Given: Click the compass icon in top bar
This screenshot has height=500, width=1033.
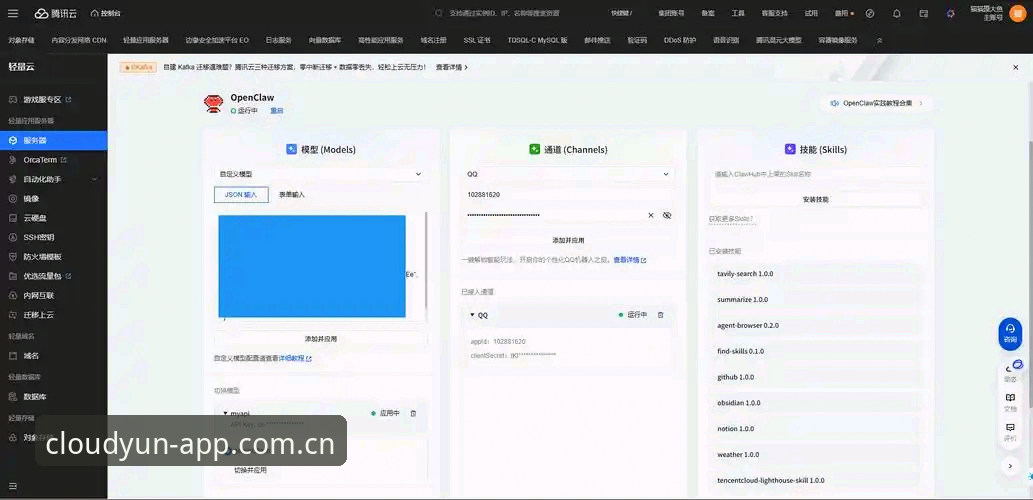Looking at the screenshot, I should pyautogui.click(x=870, y=13).
